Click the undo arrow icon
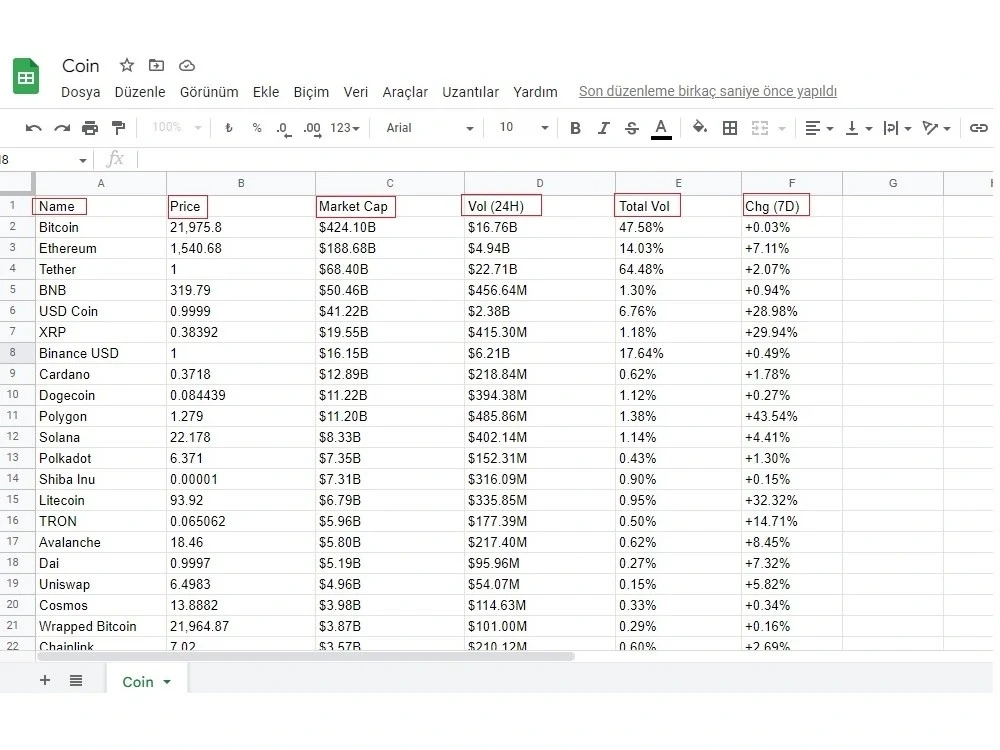Image resolution: width=1000 pixels, height=750 pixels. point(33,128)
